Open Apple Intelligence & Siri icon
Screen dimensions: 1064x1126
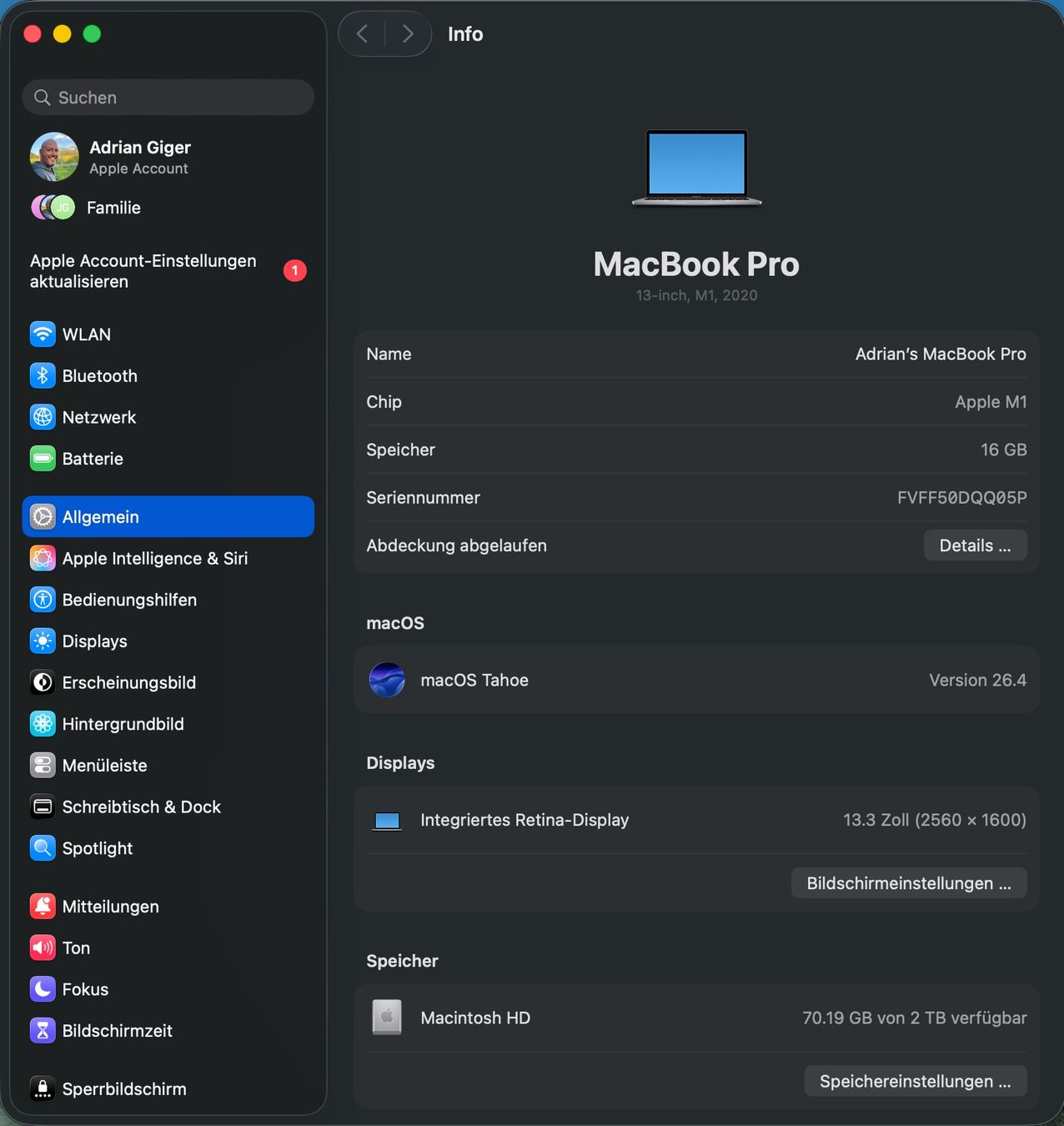click(x=43, y=558)
